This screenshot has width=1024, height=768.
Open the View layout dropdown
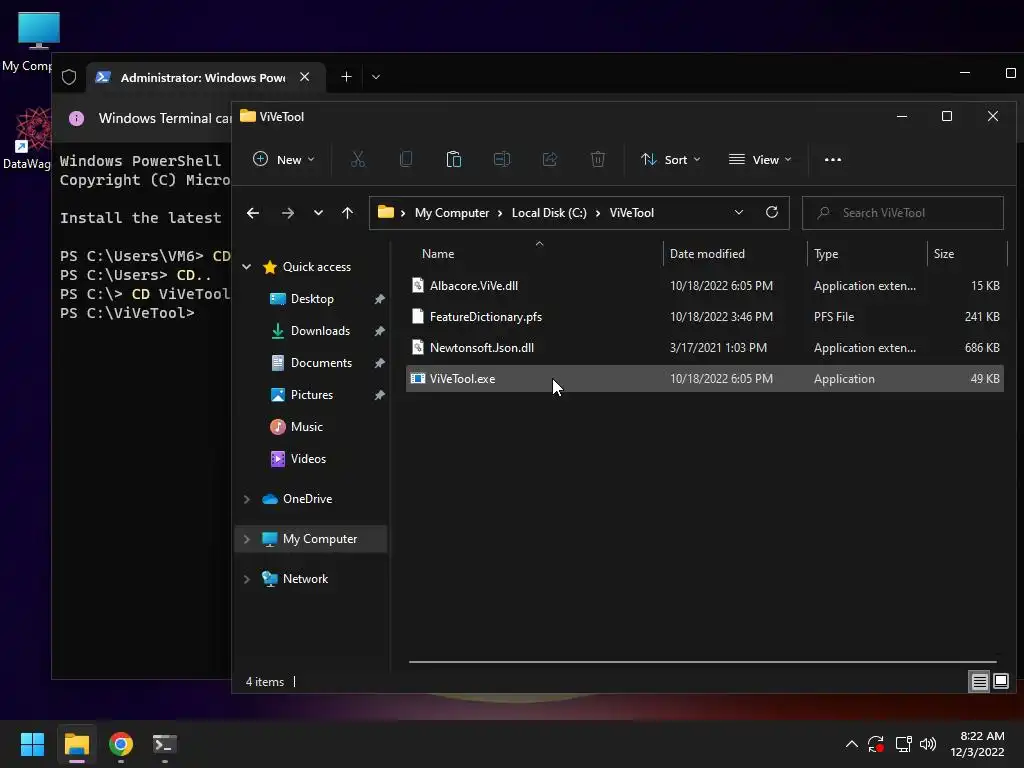[x=760, y=159]
